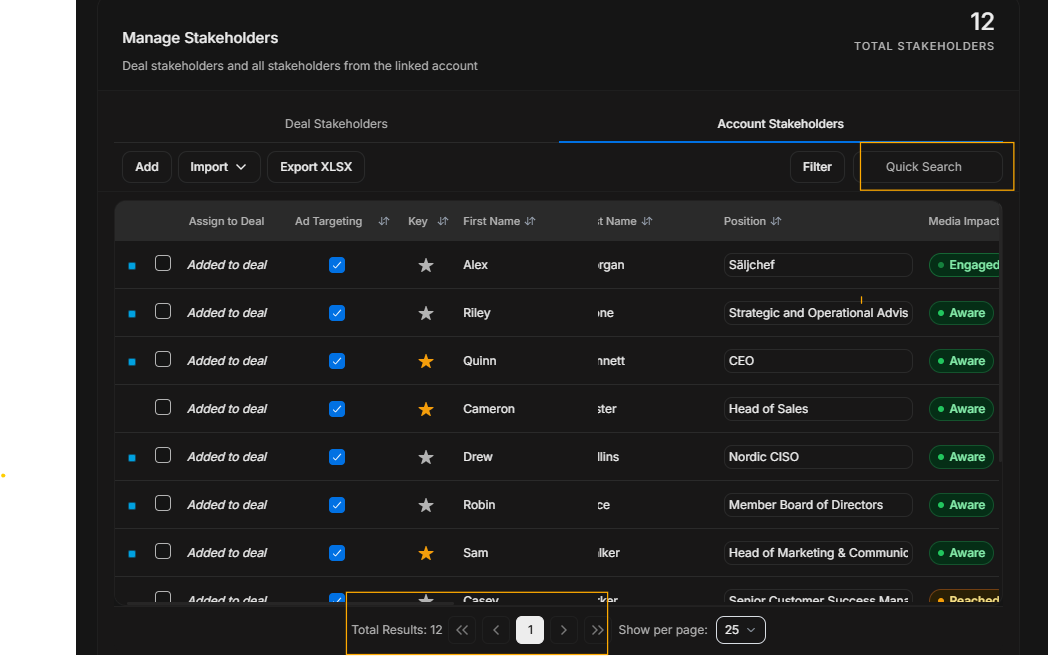1048x656 pixels.
Task: Switch to Deal Stakeholders tab
Action: click(336, 124)
